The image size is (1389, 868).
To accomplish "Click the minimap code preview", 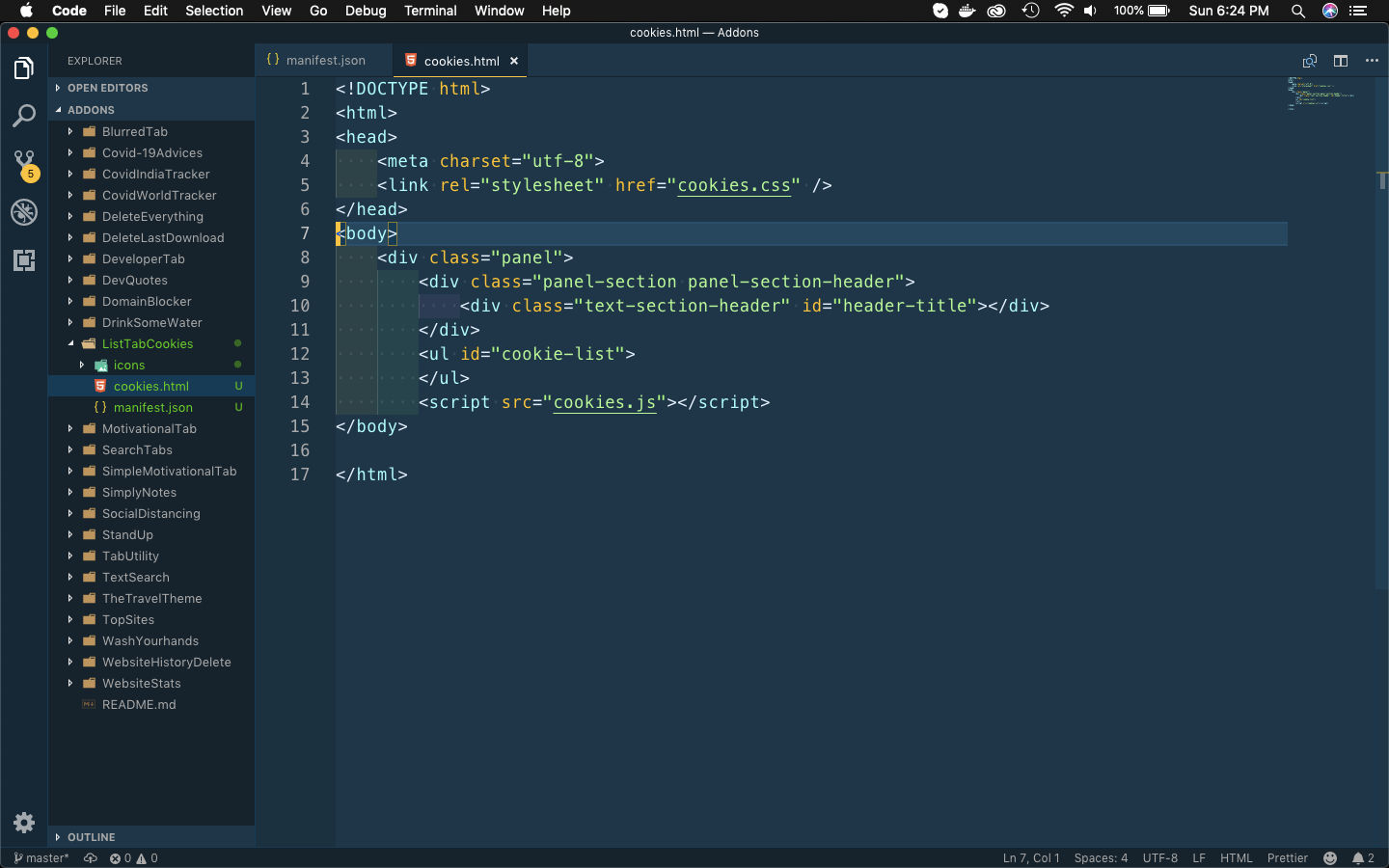I will (1321, 94).
